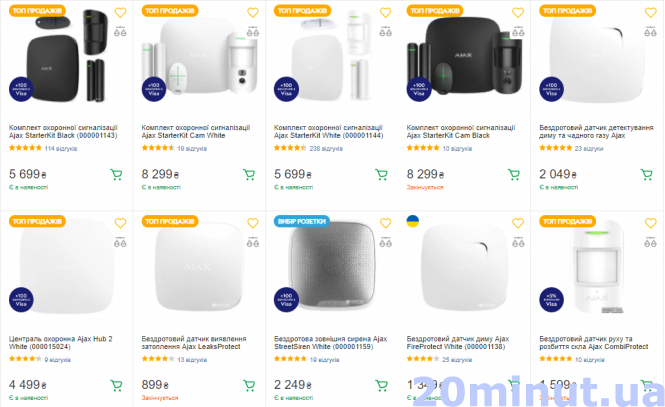The image size is (665, 407).
Task: Add StarterKit Cam Black to cart
Action: (x=514, y=174)
